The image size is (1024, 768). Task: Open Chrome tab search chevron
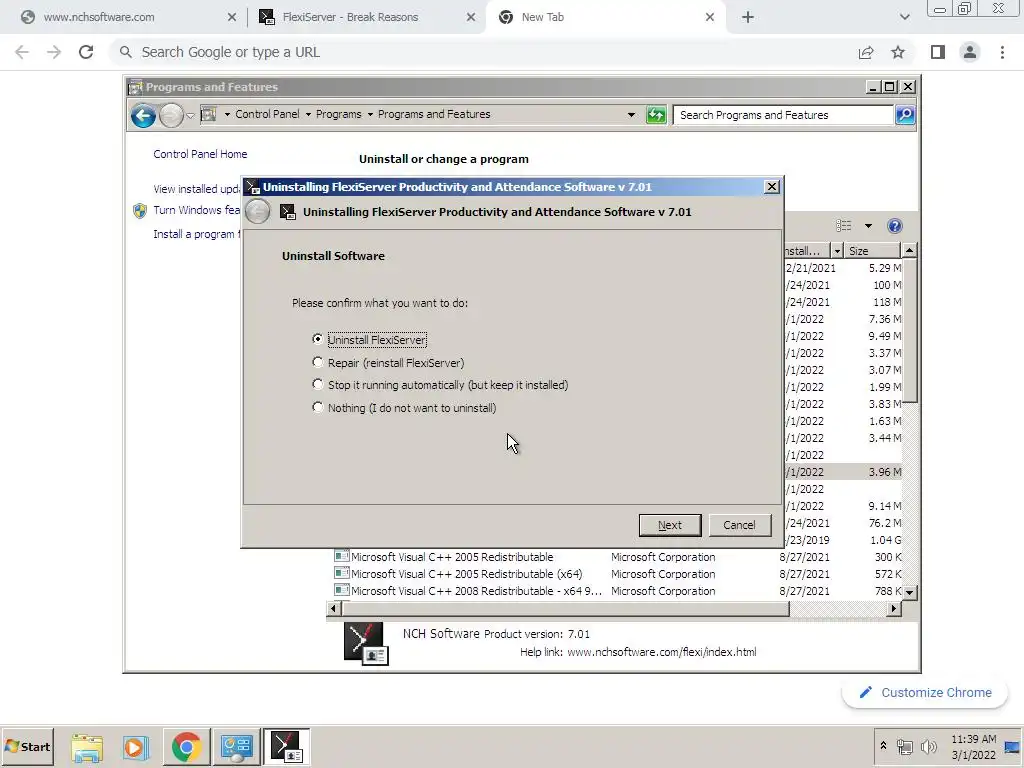[x=904, y=18]
